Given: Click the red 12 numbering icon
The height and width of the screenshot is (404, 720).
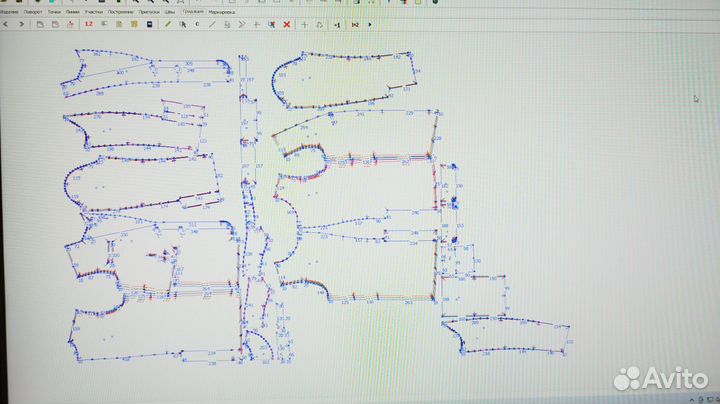Looking at the screenshot, I should 89,22.
